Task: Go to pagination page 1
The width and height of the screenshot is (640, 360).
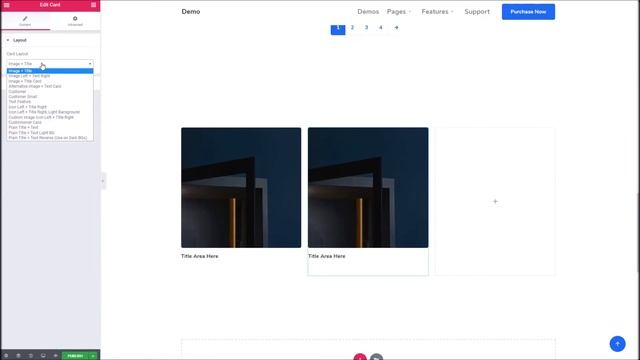Action: [x=338, y=29]
